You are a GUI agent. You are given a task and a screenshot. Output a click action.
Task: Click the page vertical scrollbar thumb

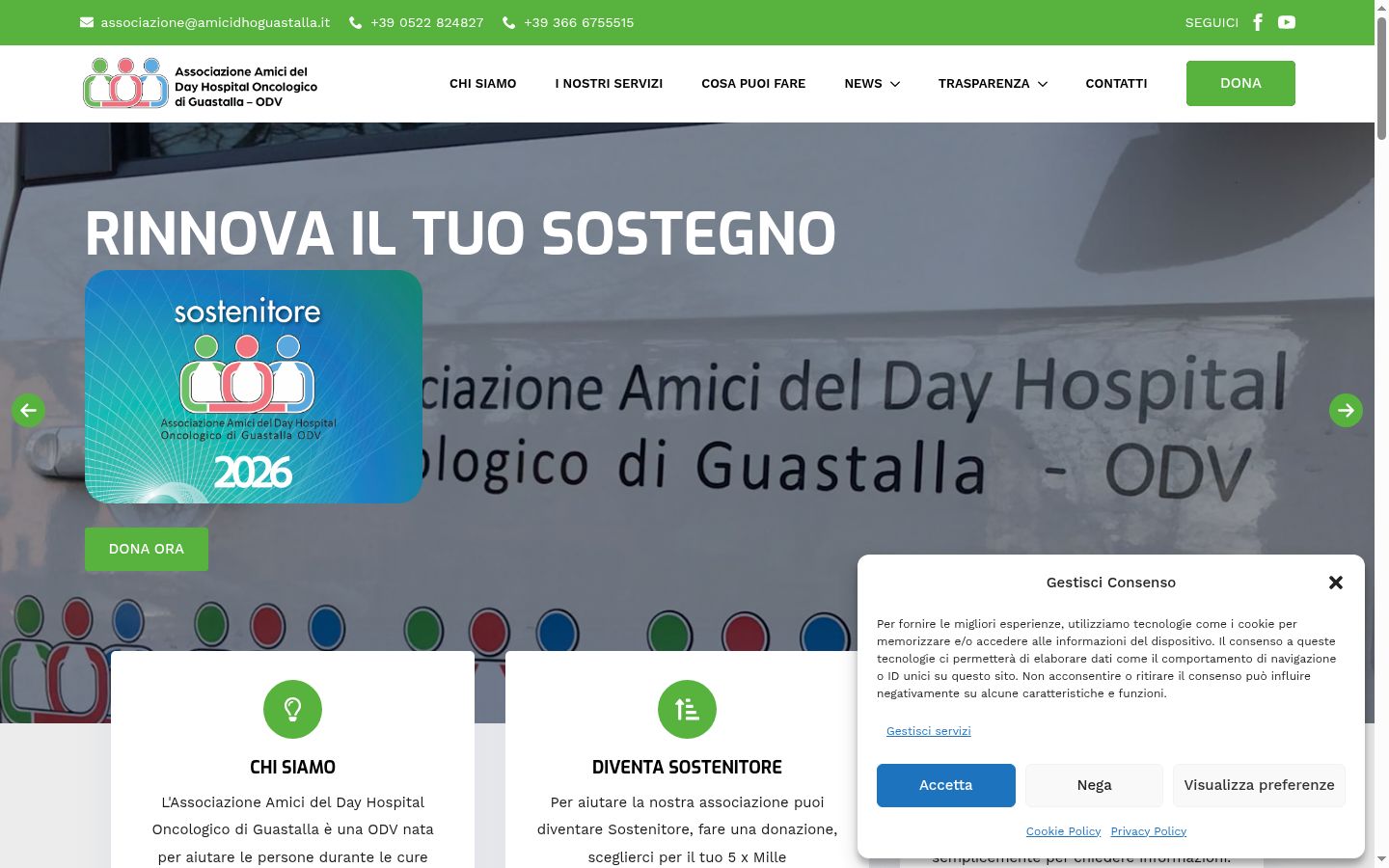[1381, 77]
